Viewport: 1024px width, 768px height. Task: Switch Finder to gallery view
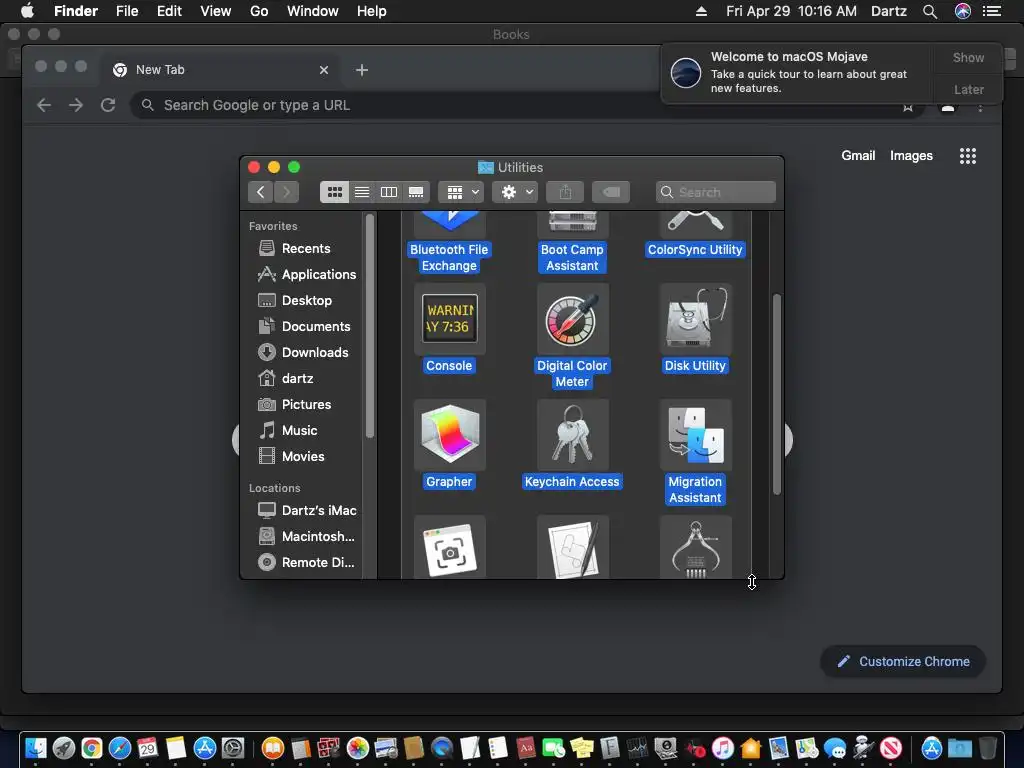(x=416, y=192)
